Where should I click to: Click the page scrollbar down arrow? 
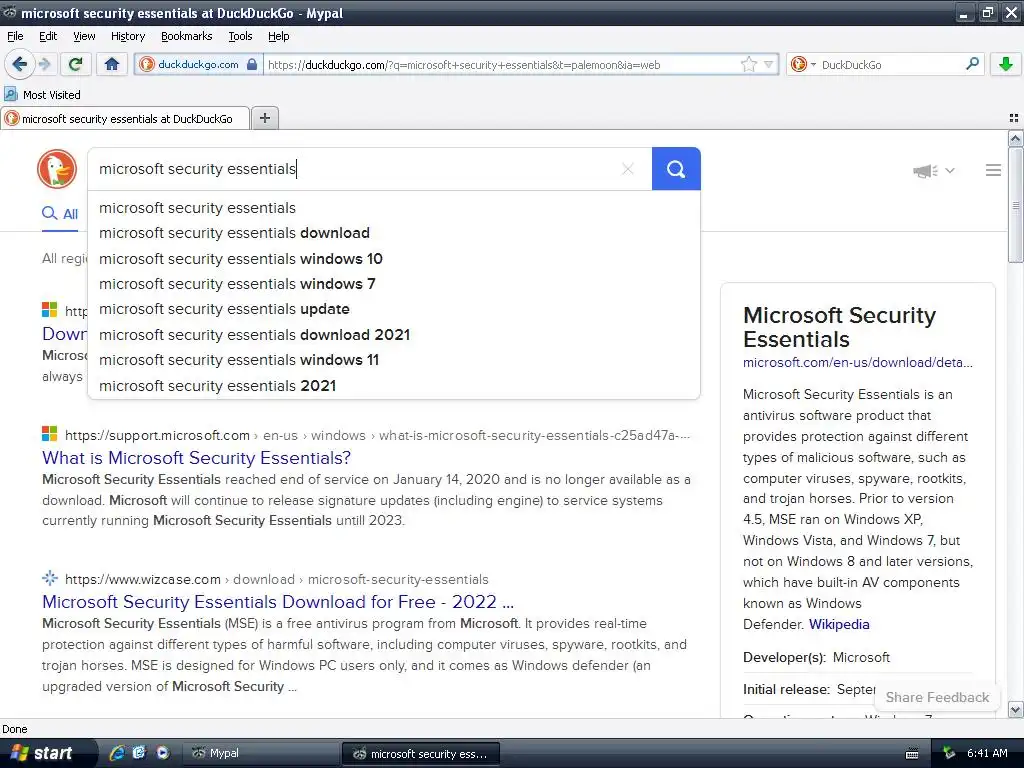(x=1015, y=709)
